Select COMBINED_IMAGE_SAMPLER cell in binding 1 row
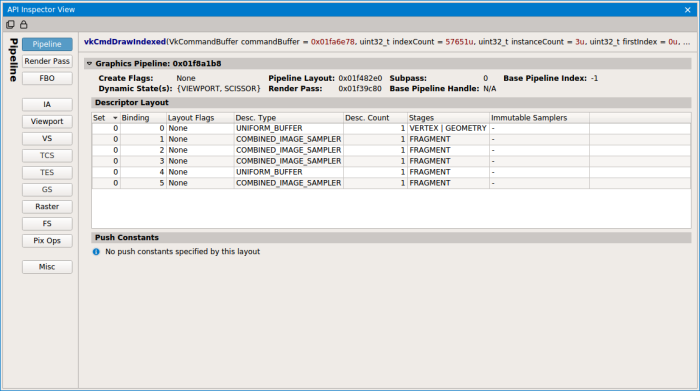This screenshot has height=391, width=700. point(288,139)
